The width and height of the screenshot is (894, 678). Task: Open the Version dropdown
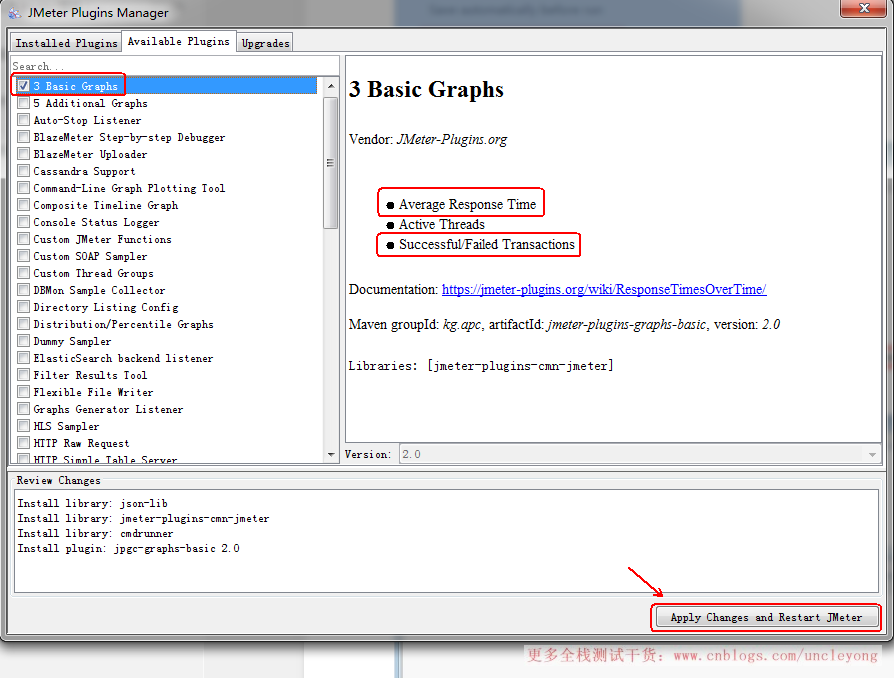coord(639,454)
